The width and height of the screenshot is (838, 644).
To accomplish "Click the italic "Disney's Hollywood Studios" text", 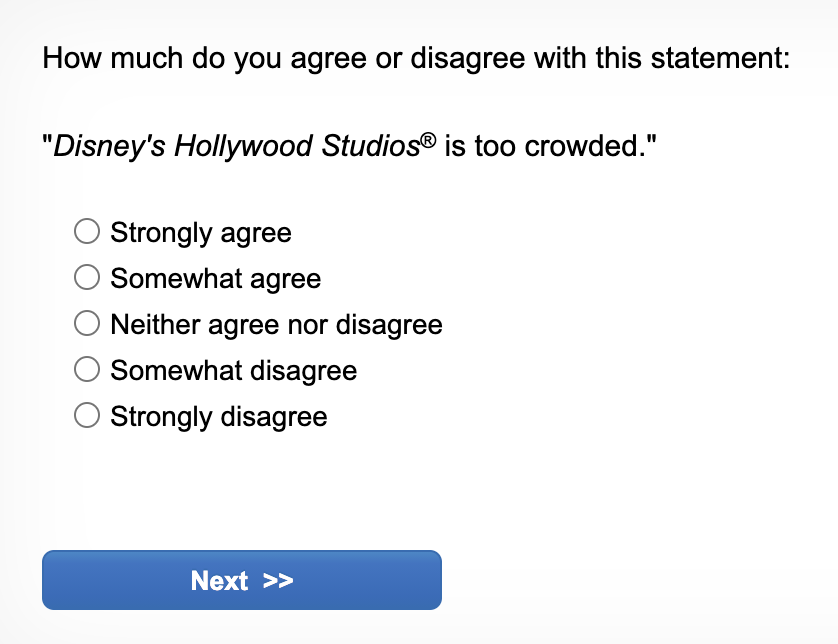I will [x=235, y=147].
